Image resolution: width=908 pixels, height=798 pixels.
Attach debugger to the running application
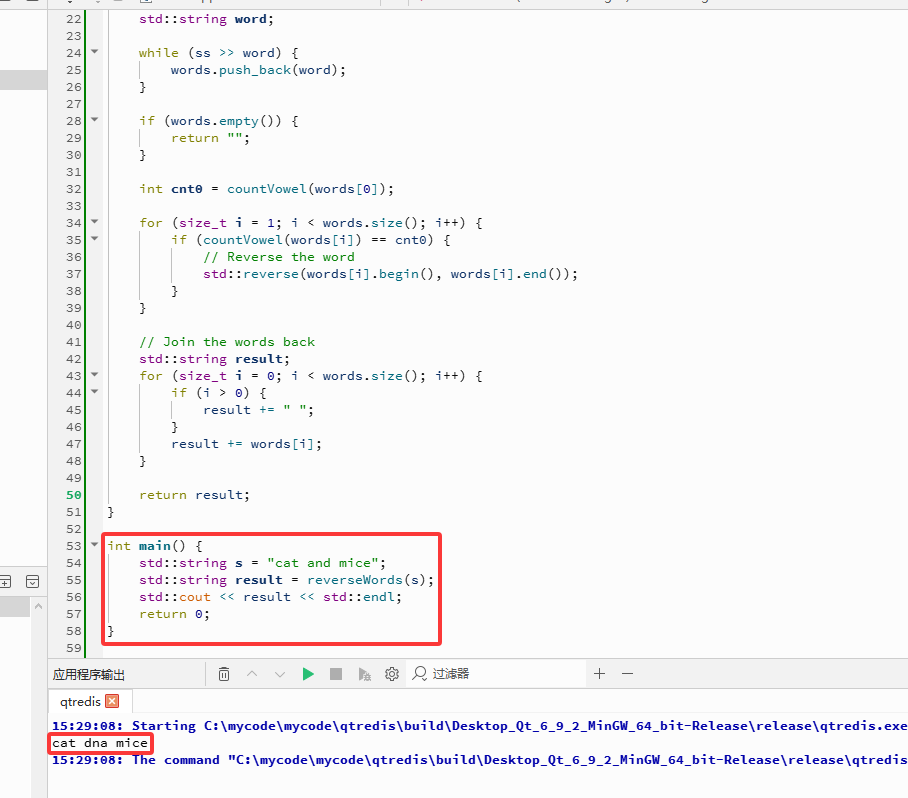tap(364, 674)
